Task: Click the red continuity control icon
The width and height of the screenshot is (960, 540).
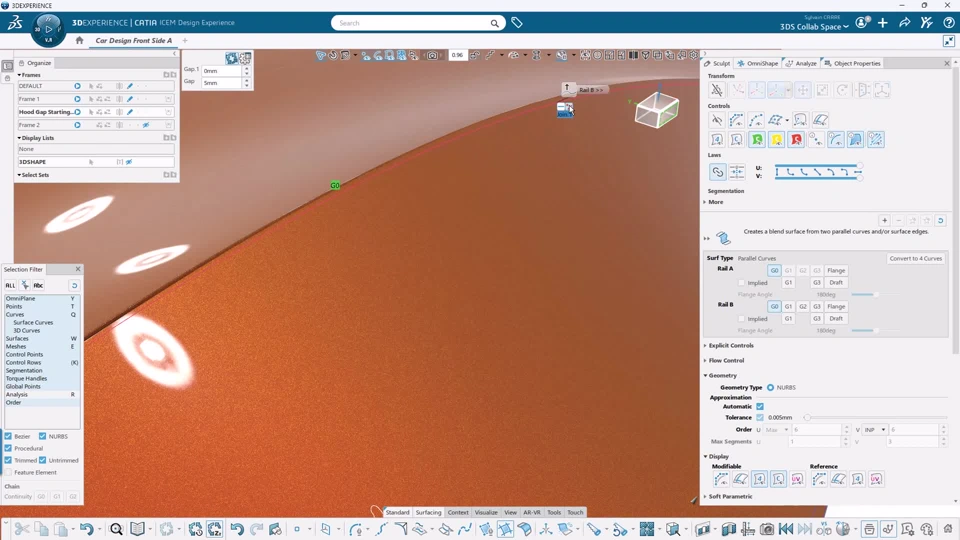Action: click(x=796, y=140)
